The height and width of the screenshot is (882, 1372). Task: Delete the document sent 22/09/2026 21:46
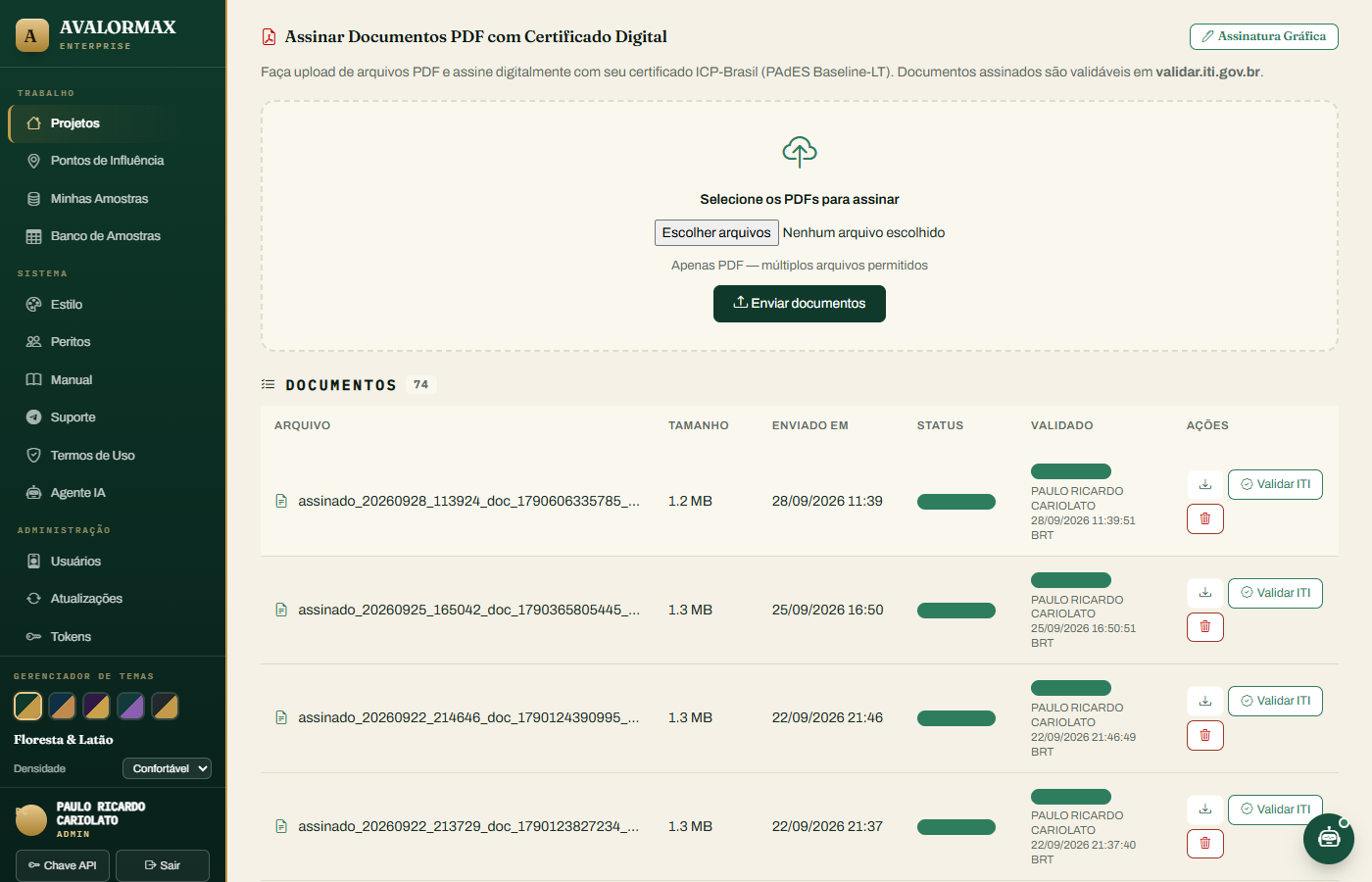1205,735
